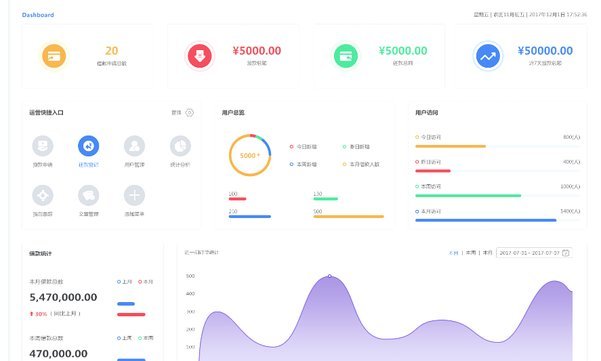The image size is (601, 361).
Task: Toggle the orange-circle legend item in the user overview
Action: 361,164
